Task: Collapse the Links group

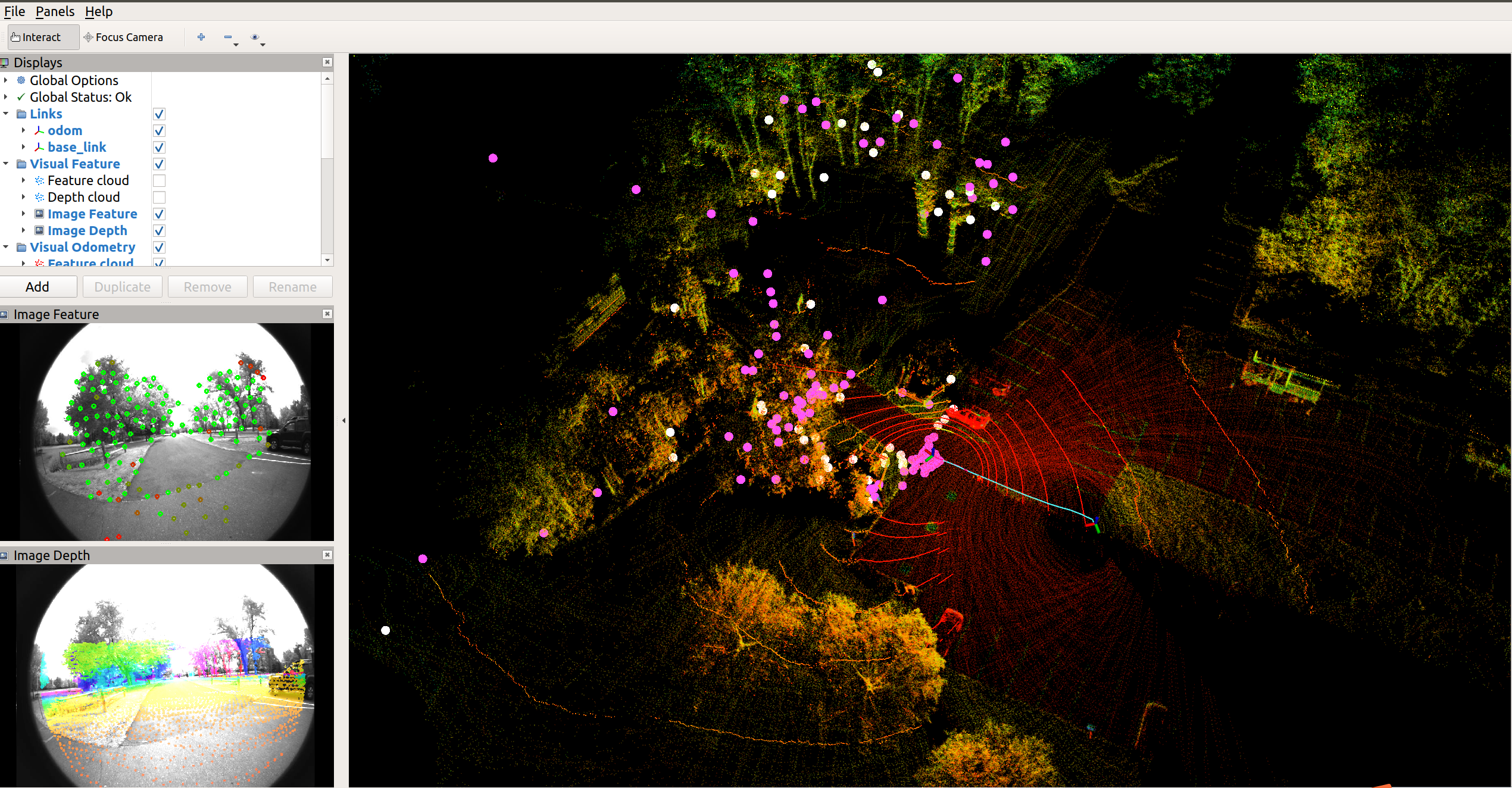Action: pos(6,114)
